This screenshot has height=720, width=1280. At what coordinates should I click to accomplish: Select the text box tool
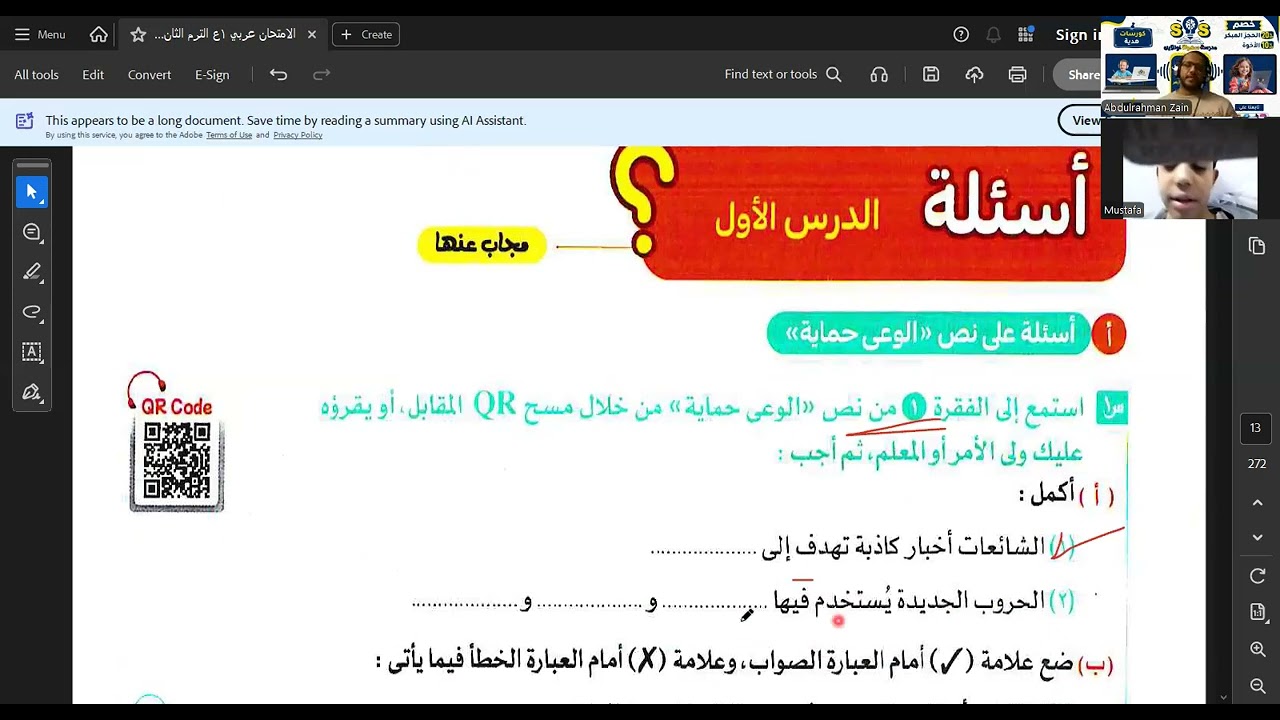pos(32,352)
